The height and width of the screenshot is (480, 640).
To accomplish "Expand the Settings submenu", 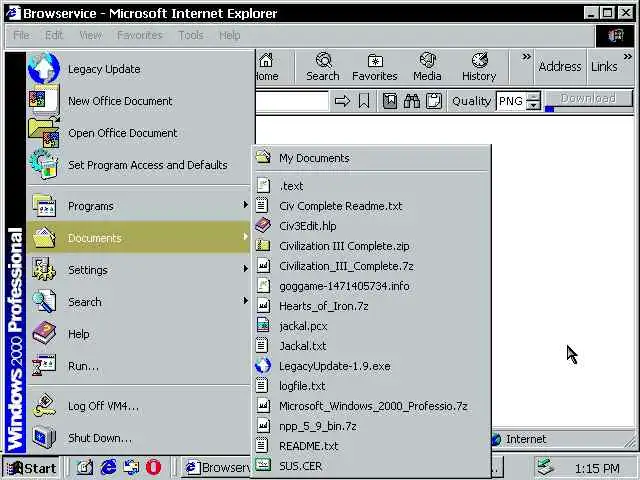I will click(x=138, y=269).
